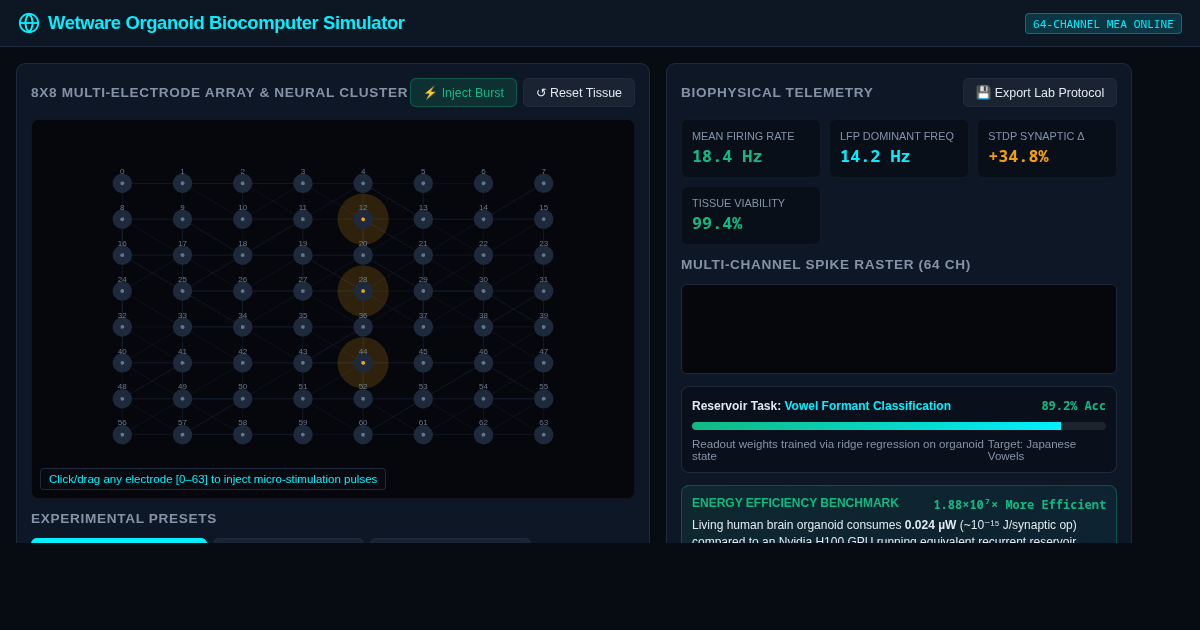Click the reservoir task accuracy progress bar

899,426
